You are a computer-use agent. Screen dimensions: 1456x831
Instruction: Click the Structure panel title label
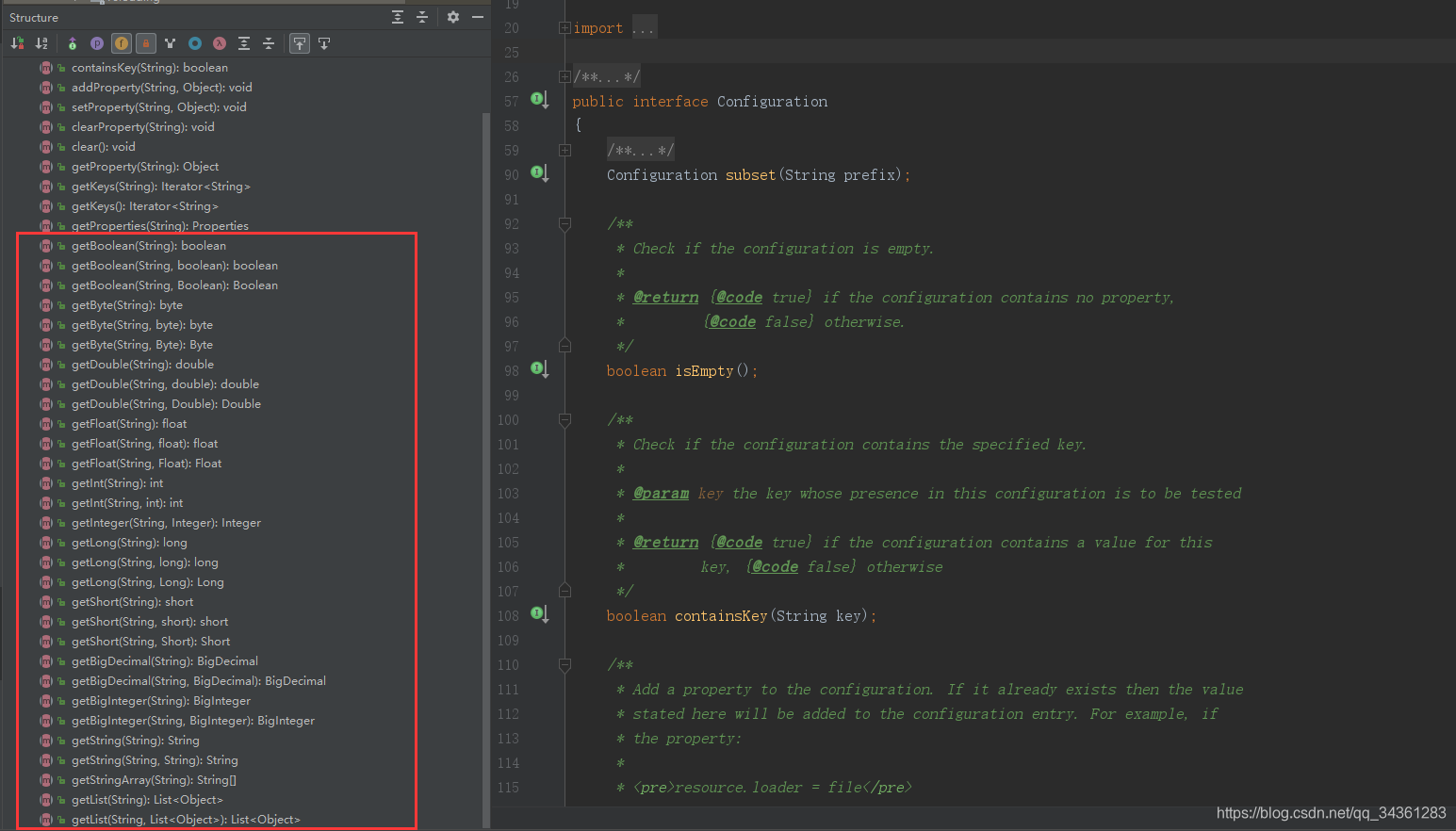click(x=34, y=18)
